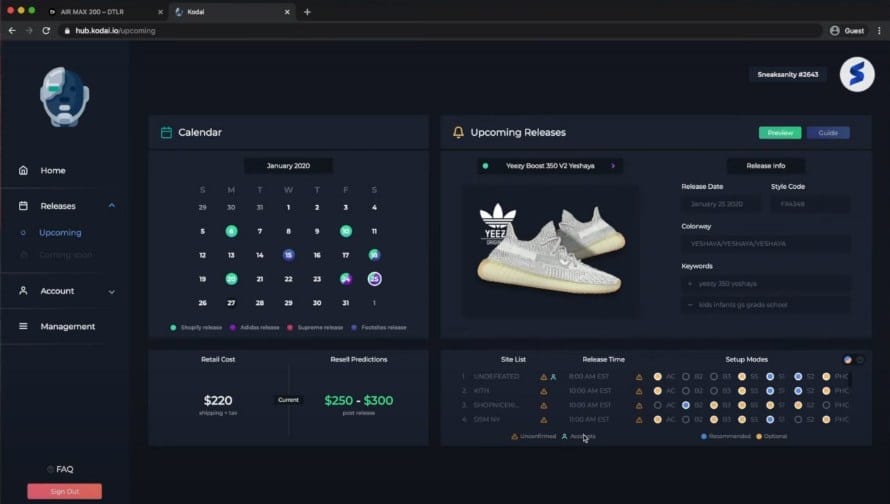Viewport: 890px width, 504px height.
Task: Click the Account person icon in the sidebar
Action: click(x=23, y=291)
